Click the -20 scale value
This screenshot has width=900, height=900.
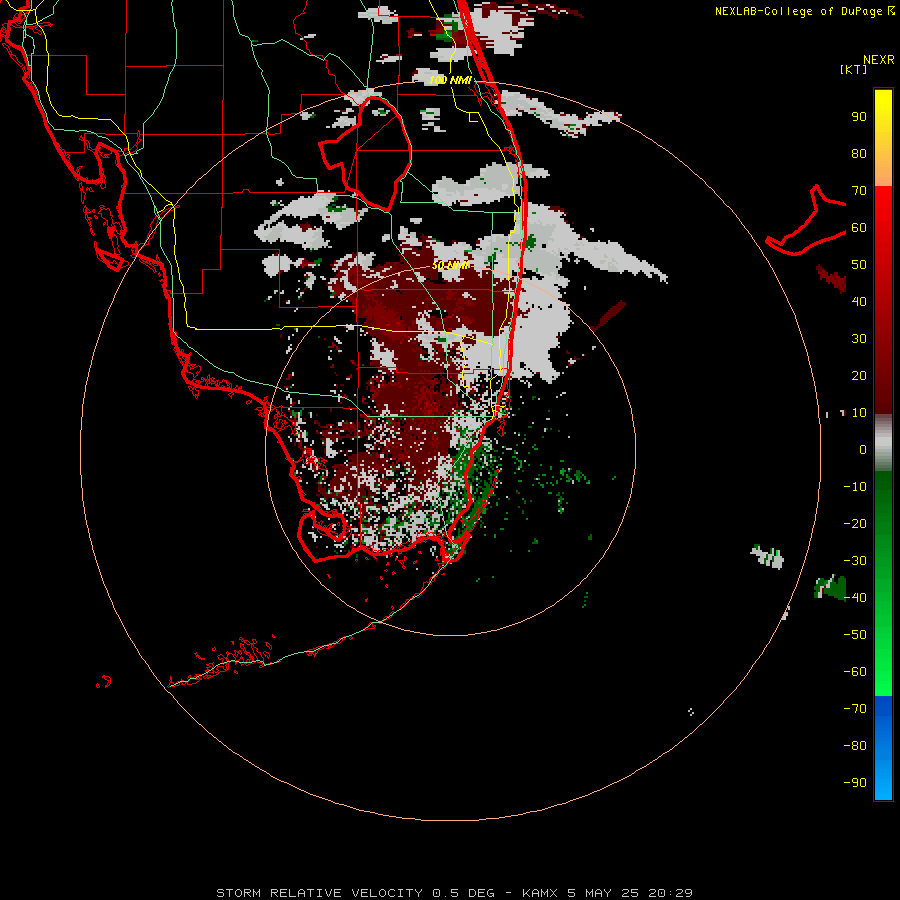[x=855, y=523]
